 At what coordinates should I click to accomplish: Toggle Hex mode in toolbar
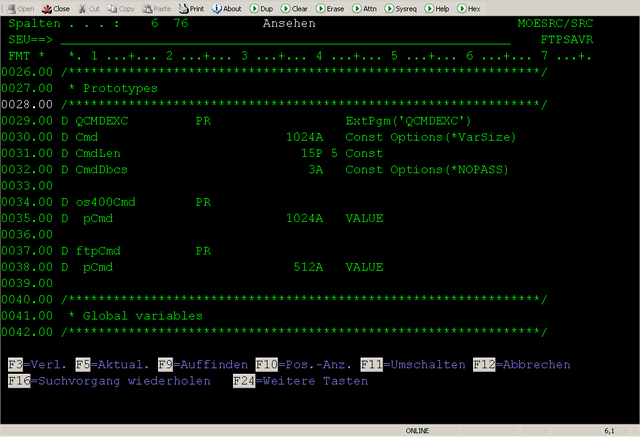click(469, 9)
